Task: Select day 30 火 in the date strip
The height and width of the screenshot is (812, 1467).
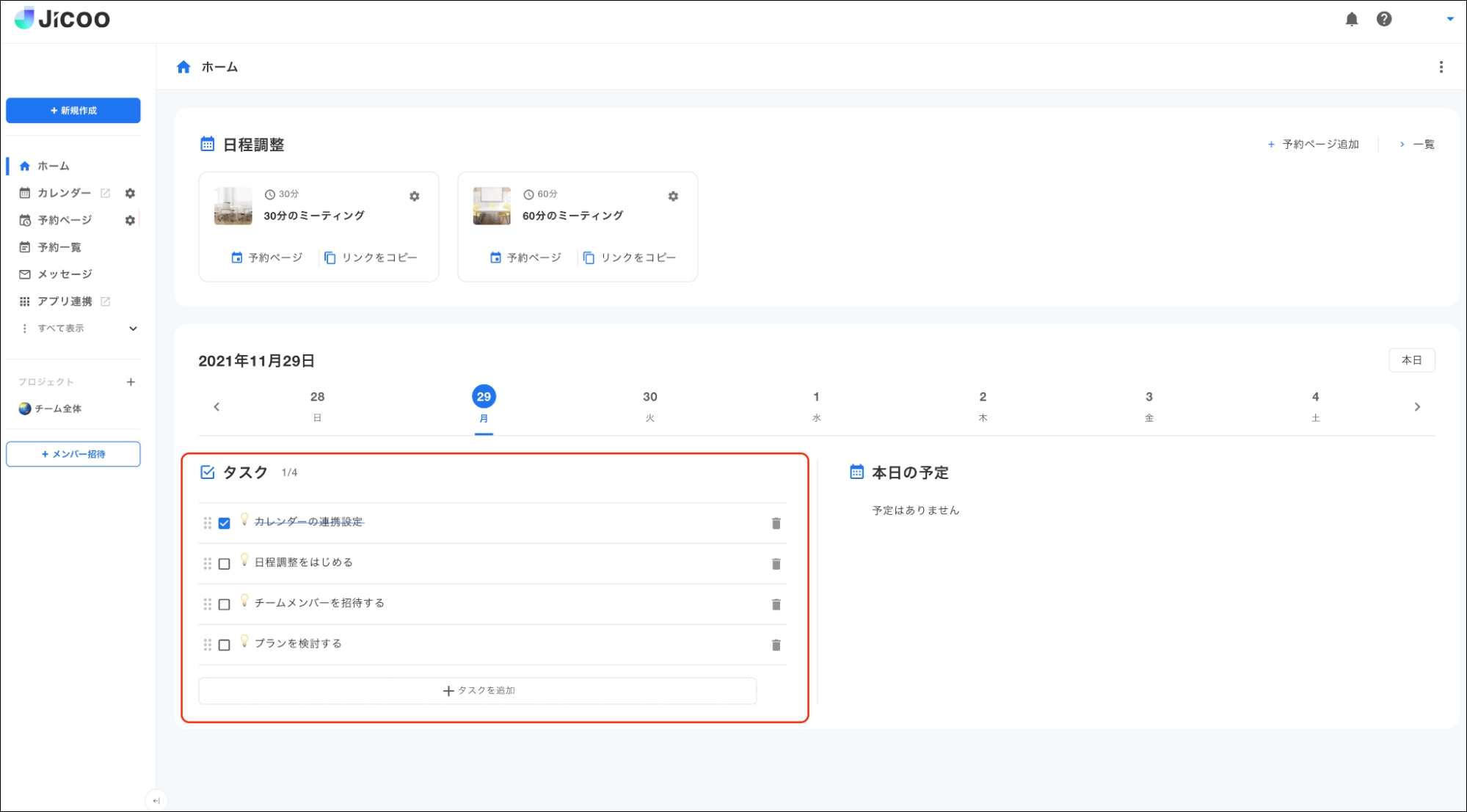Action: tap(649, 405)
